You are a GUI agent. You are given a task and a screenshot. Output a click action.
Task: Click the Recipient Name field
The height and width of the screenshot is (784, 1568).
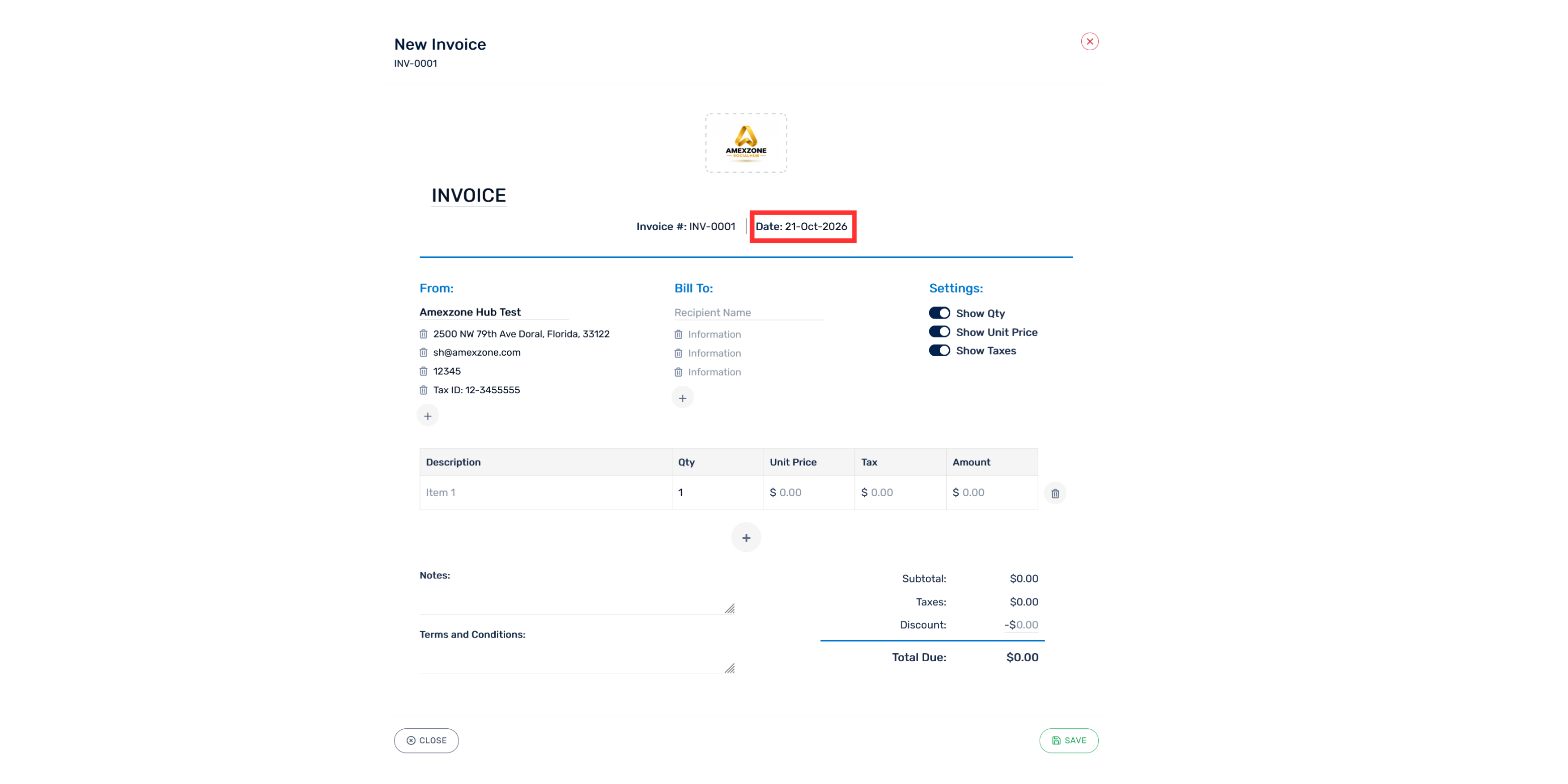[749, 312]
